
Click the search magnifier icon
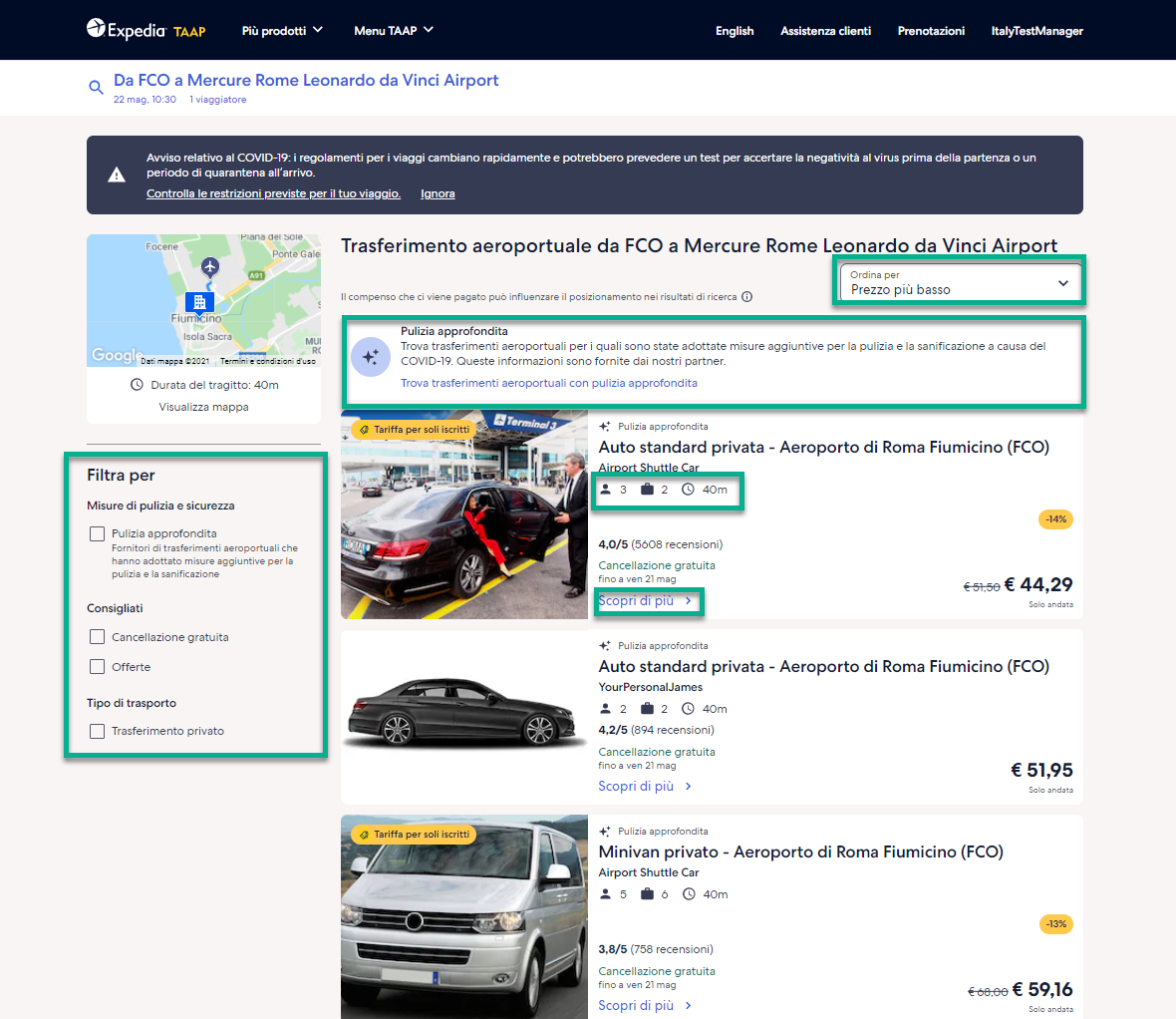tap(96, 87)
